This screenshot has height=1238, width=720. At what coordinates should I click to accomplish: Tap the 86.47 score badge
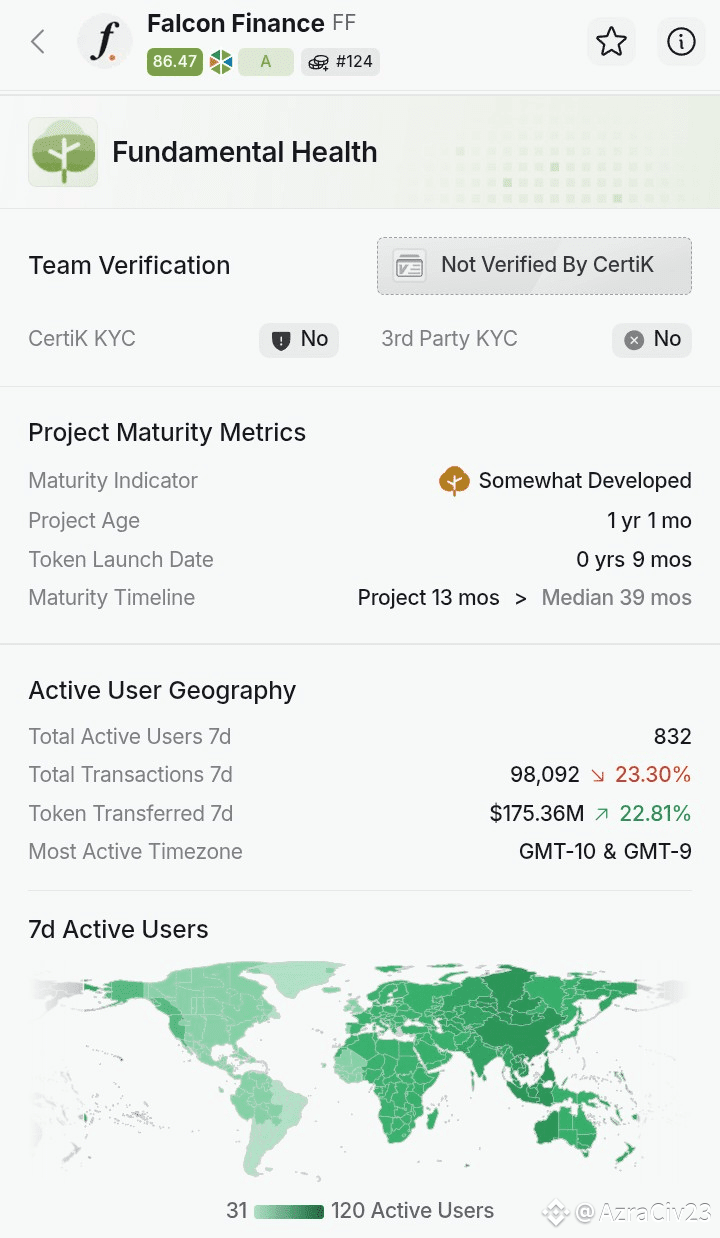coord(175,62)
